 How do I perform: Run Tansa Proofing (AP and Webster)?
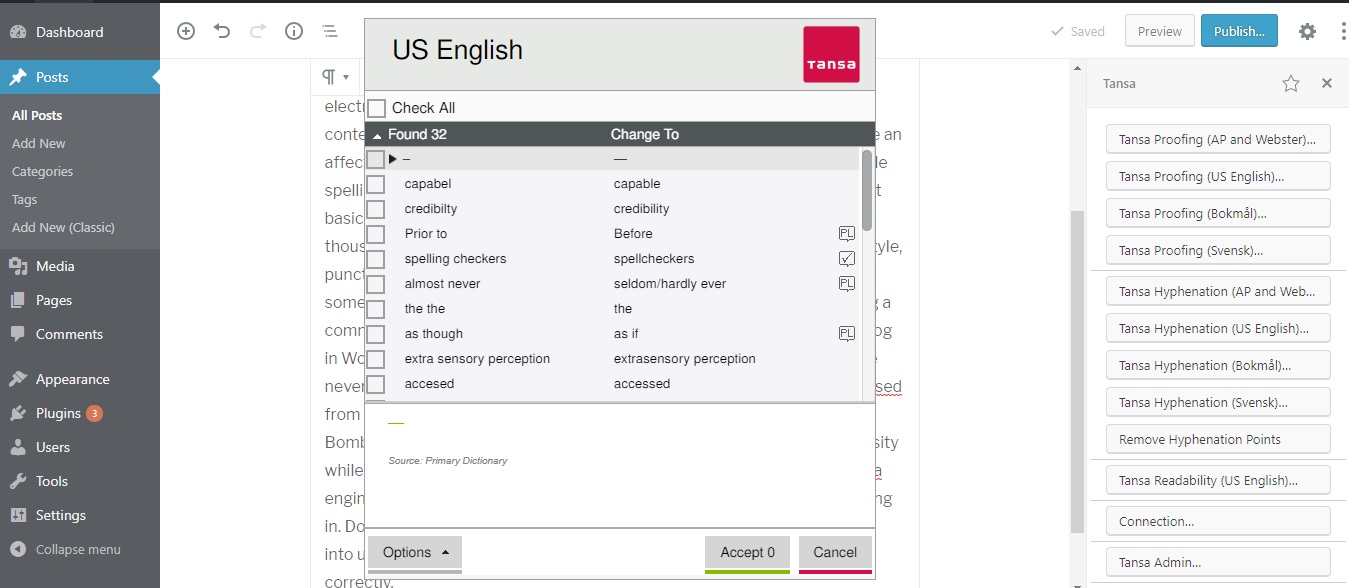click(x=1218, y=139)
